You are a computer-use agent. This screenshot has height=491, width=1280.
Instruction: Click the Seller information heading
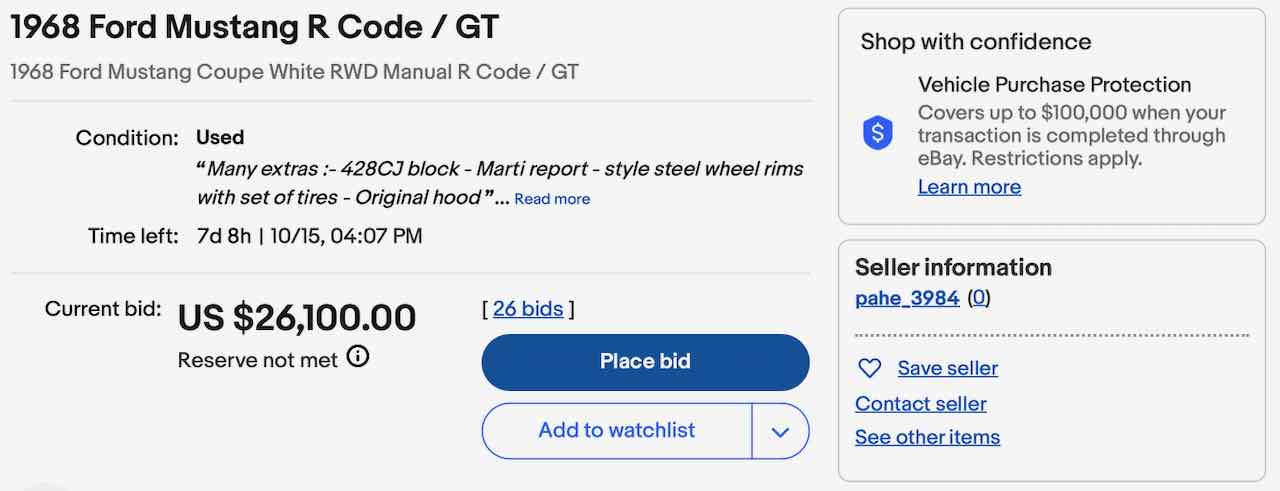[953, 267]
